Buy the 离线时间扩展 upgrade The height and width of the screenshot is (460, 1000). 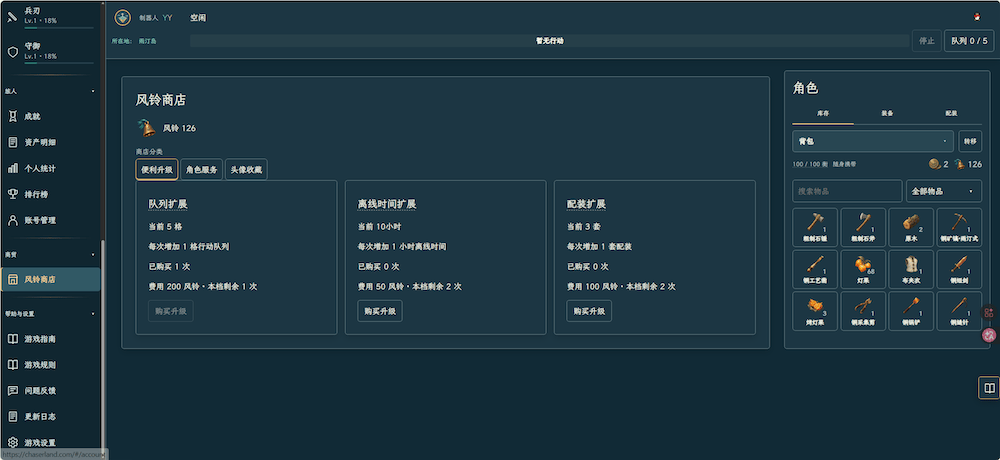pos(380,311)
